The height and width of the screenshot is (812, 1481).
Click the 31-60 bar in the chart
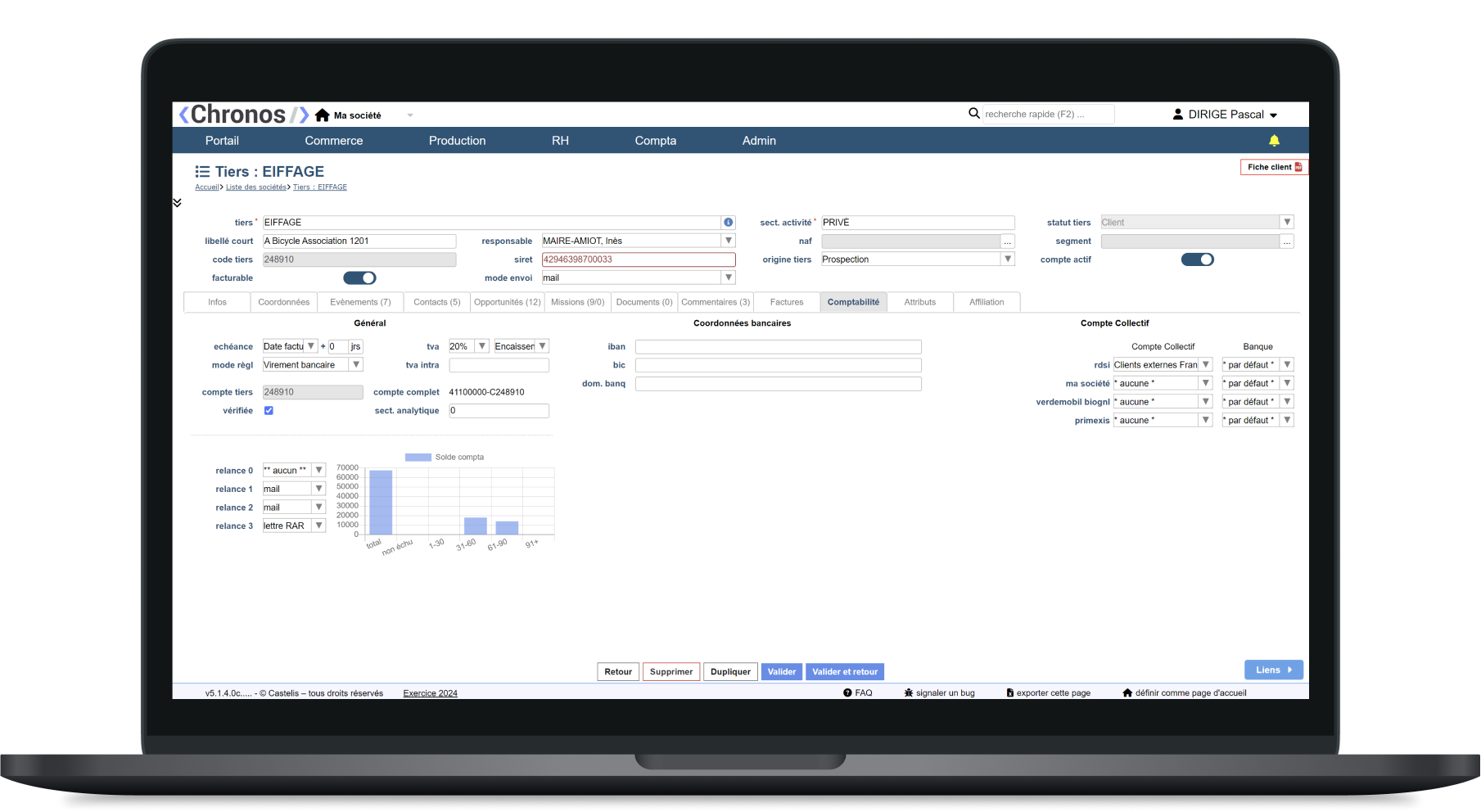click(x=476, y=526)
